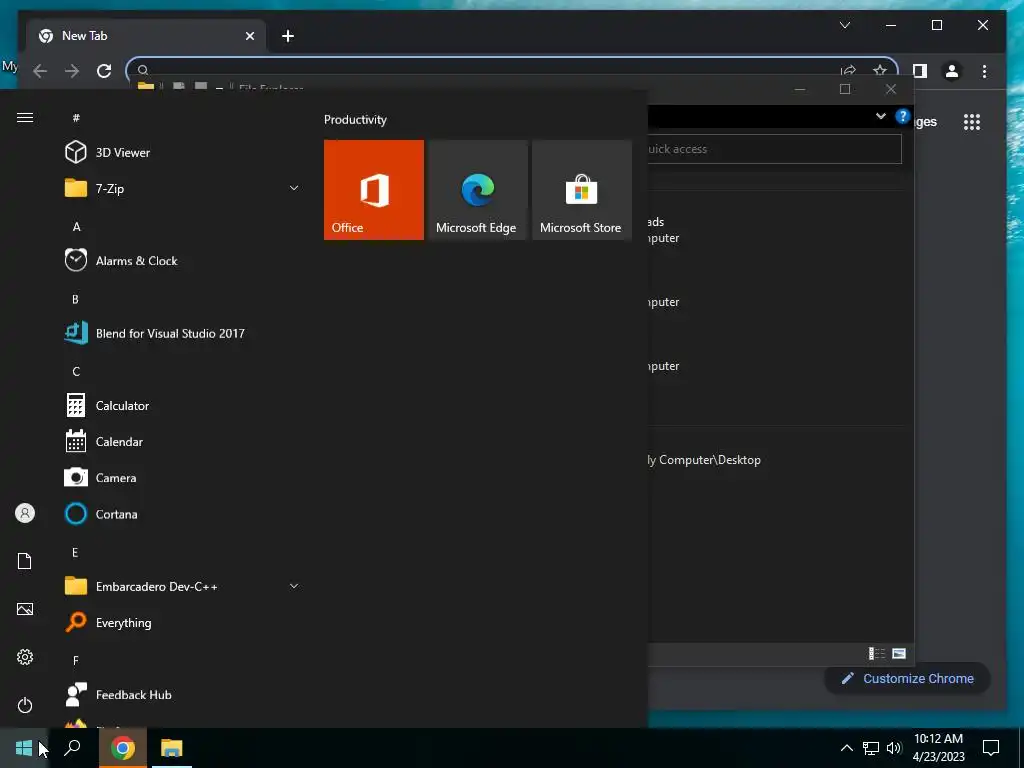Click Chrome's back arrow
Image resolution: width=1024 pixels, height=768 pixels.
pos(40,71)
